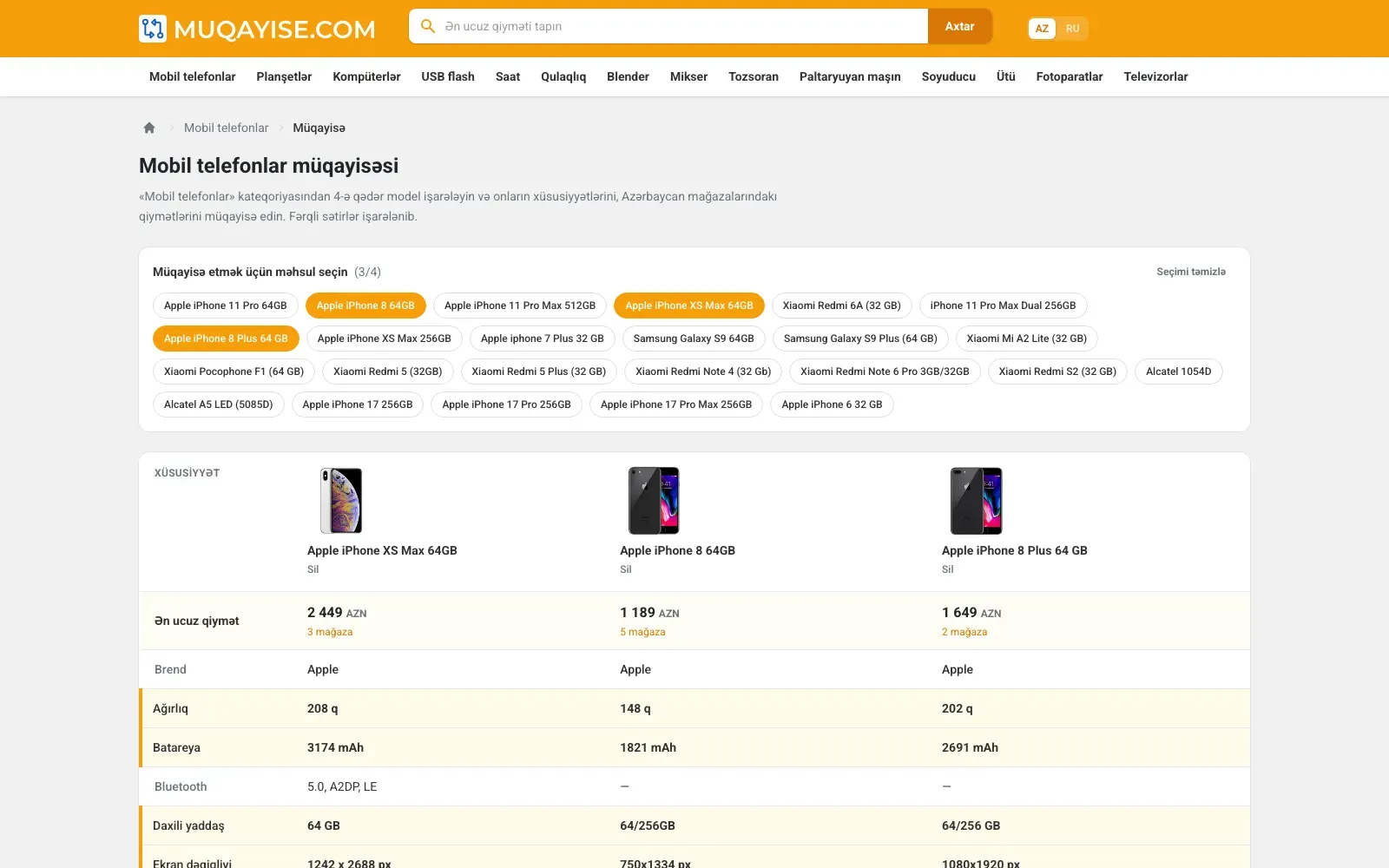Screen dimensions: 1389x868
Task: Open Apple iPhone 8 Plus 64 GB title link
Action: click(x=1015, y=550)
